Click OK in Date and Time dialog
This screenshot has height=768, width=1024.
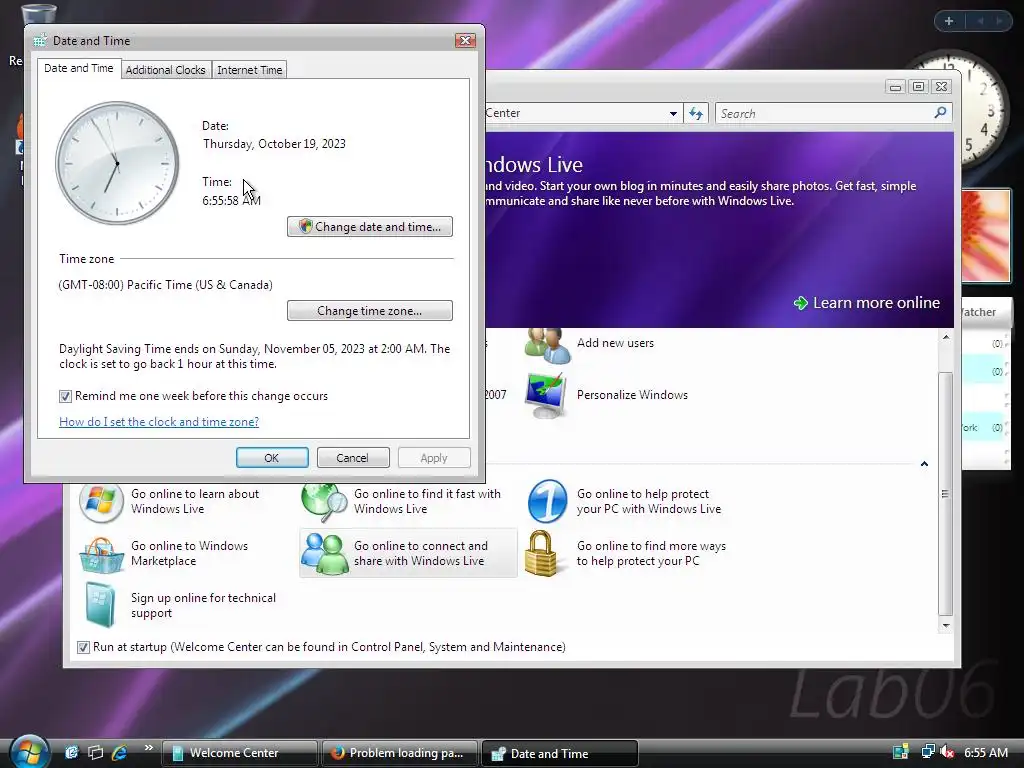point(272,458)
